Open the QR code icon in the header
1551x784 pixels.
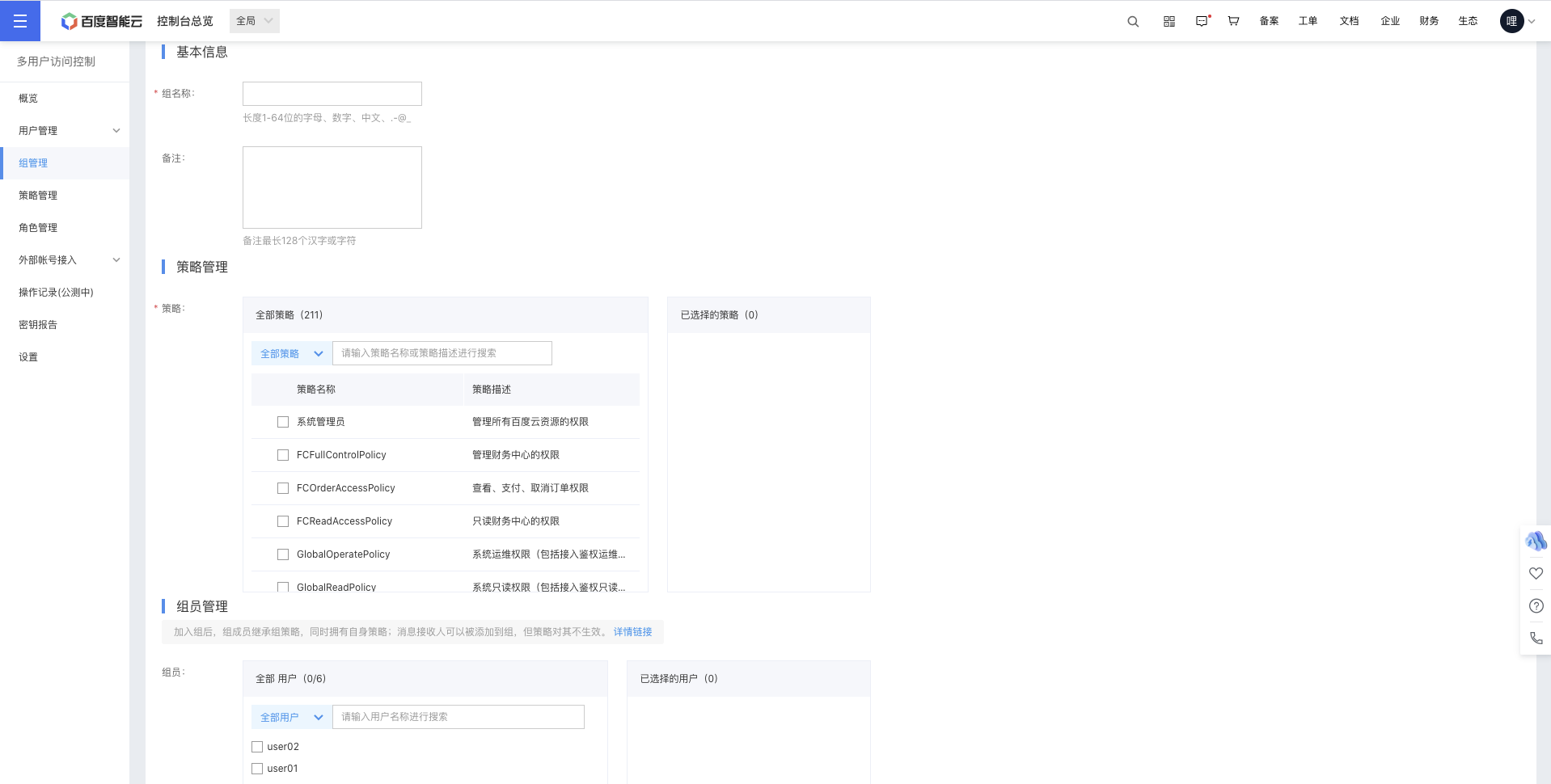[1169, 22]
